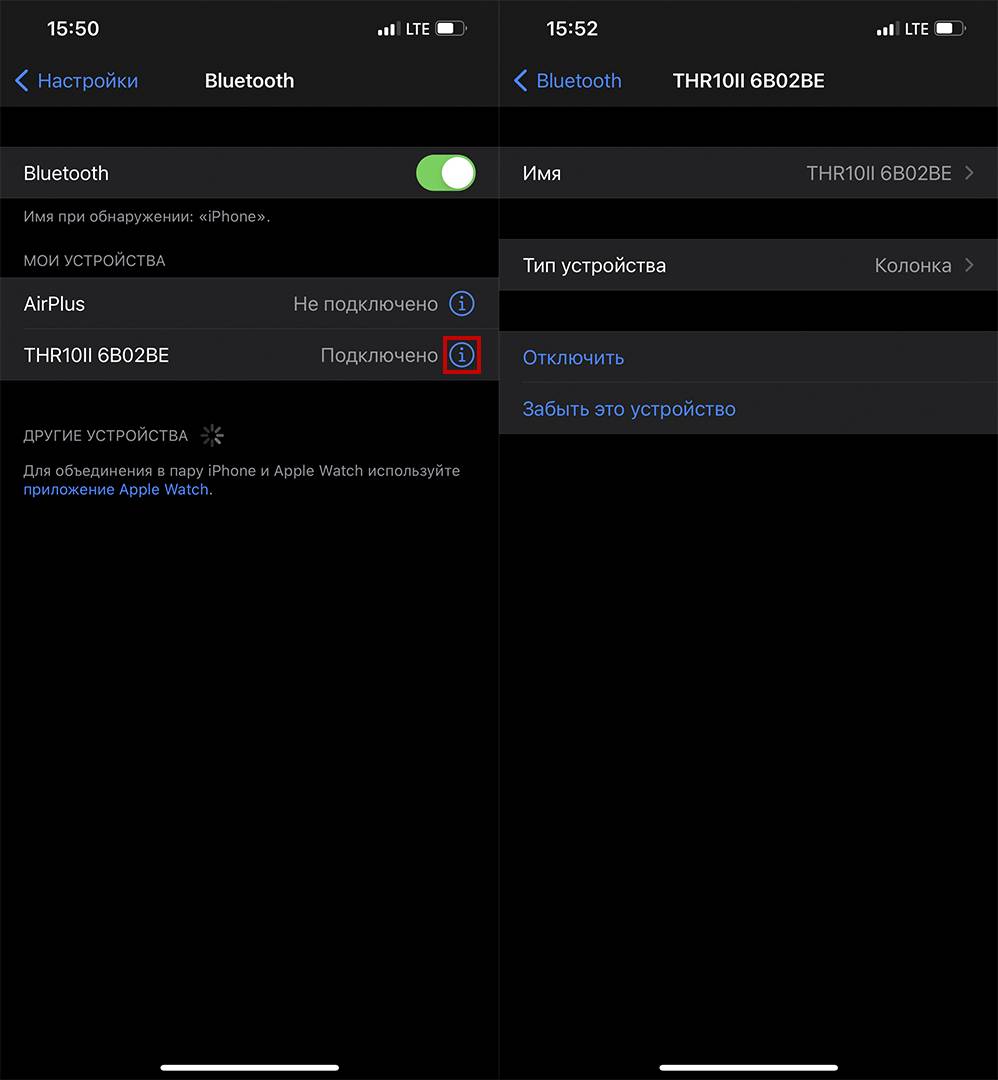
Task: Tap the back chevron next to Настройки
Action: pos(22,81)
